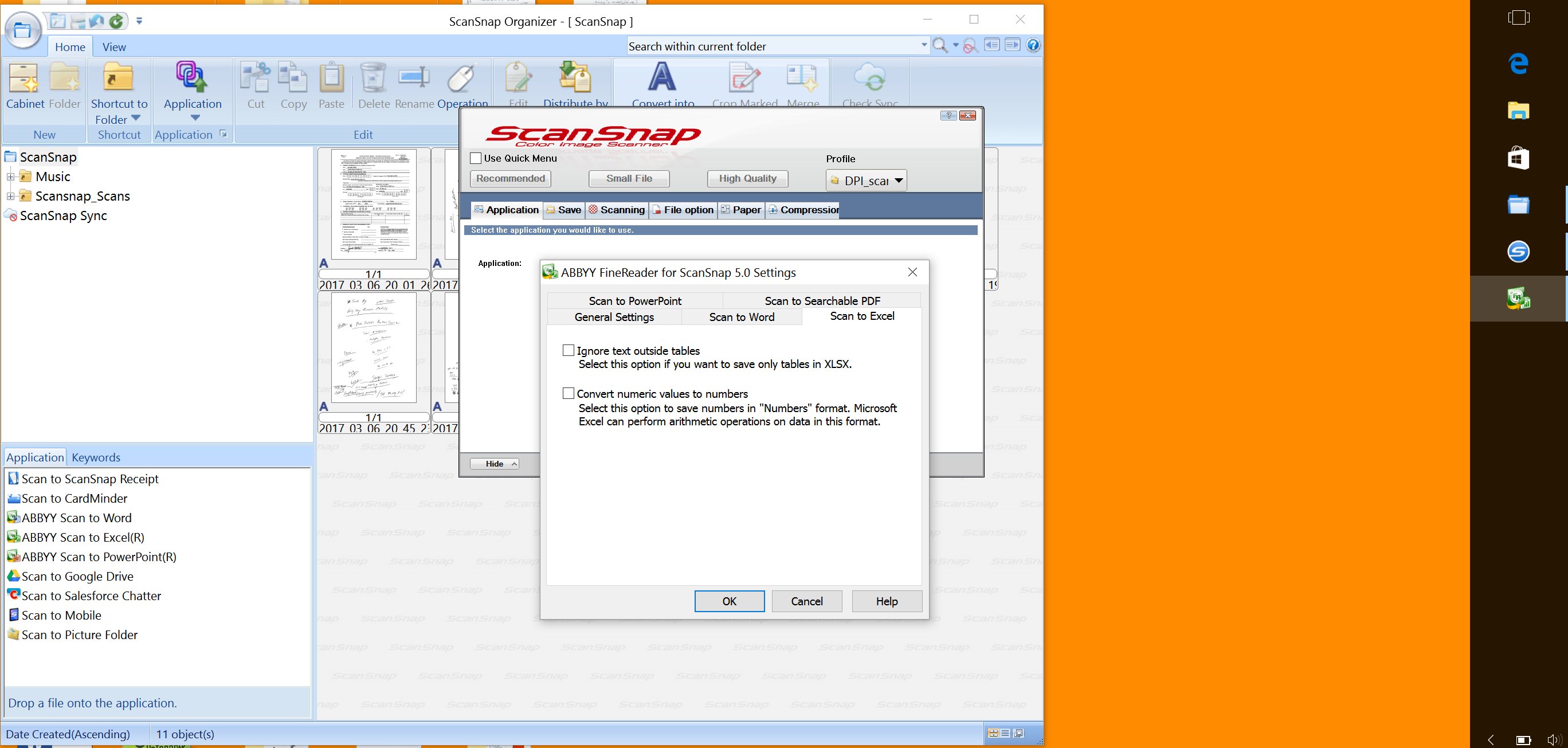Click the Merge pages icon
Screen dimensions: 1568x748
802,78
